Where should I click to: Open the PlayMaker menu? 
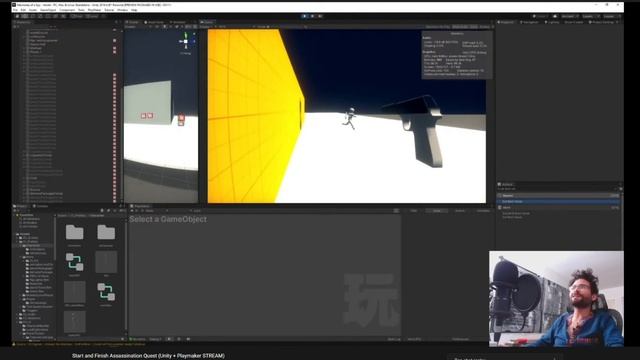[94, 10]
